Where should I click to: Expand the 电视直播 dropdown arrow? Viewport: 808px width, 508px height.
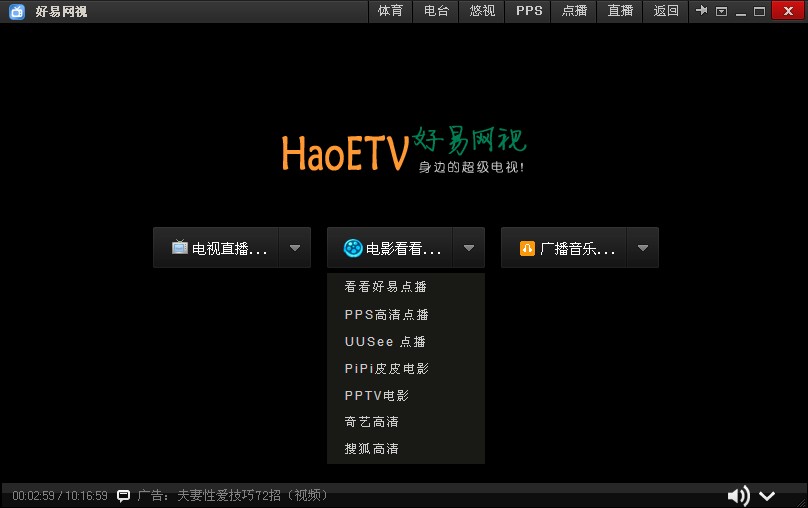pyautogui.click(x=295, y=248)
